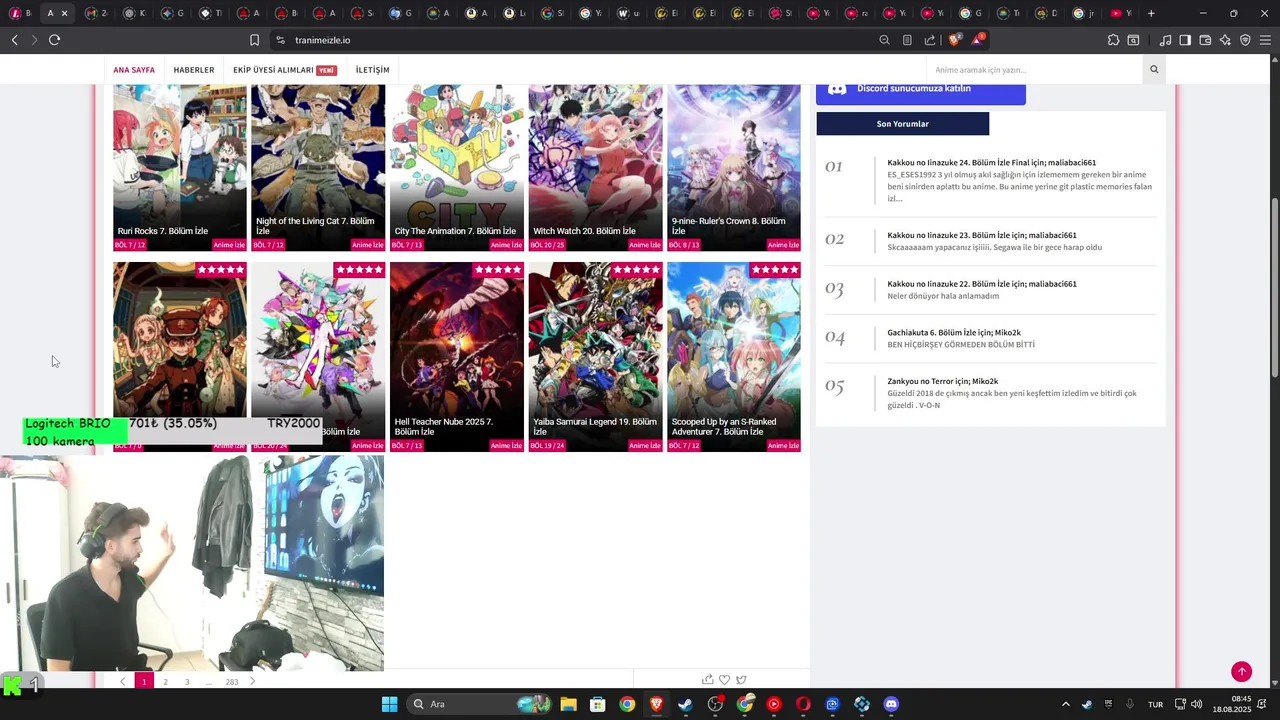Open the extensions puzzle icon

[1113, 40]
